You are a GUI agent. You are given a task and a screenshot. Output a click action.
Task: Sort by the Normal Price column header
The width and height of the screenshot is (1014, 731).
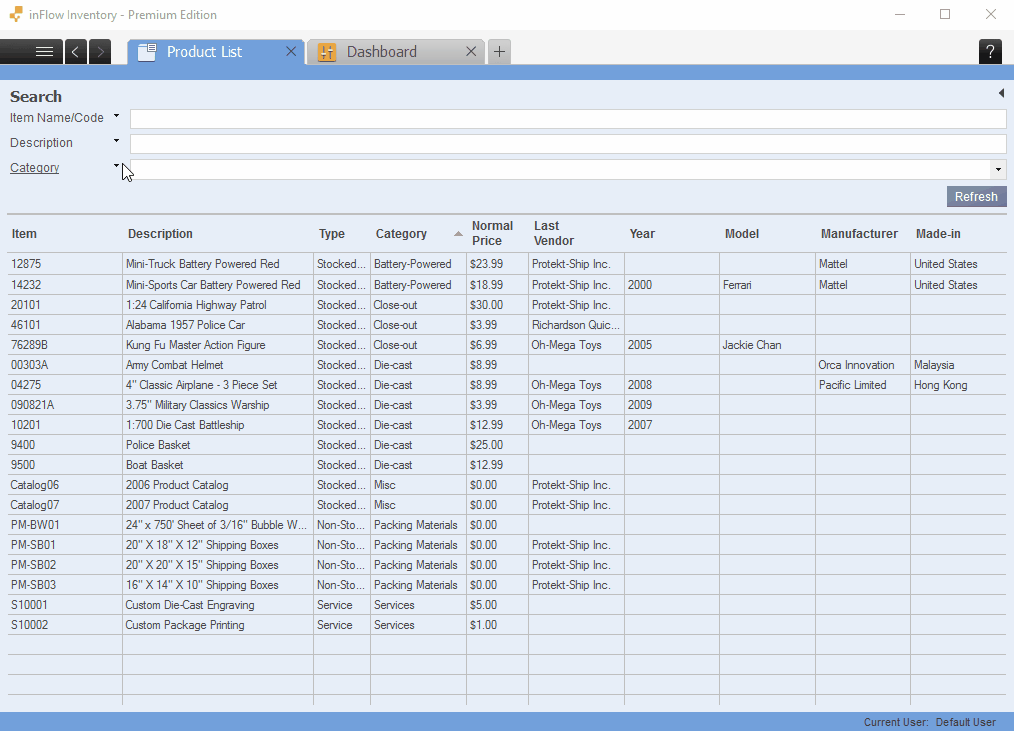click(x=492, y=233)
